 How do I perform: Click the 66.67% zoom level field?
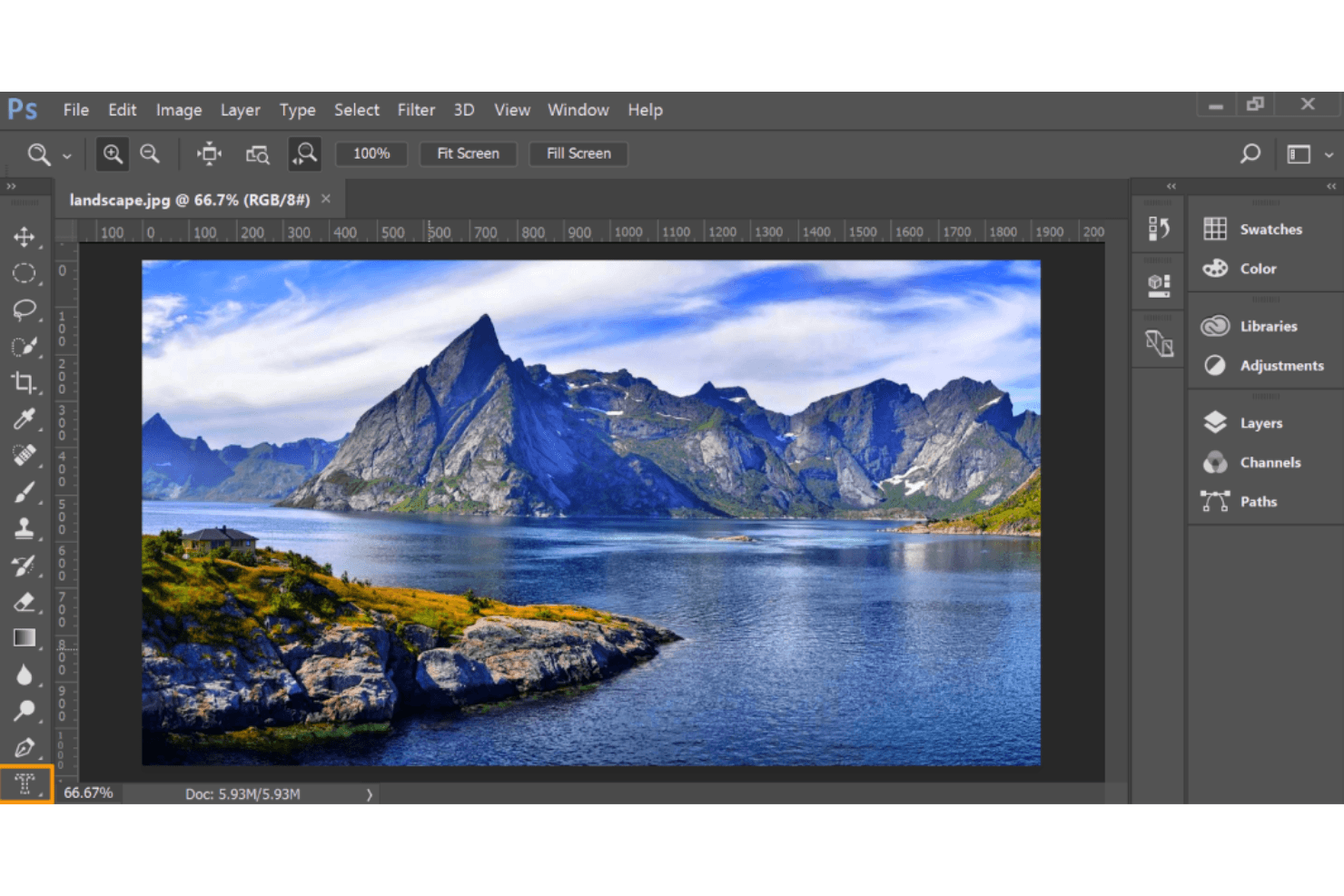tap(88, 793)
